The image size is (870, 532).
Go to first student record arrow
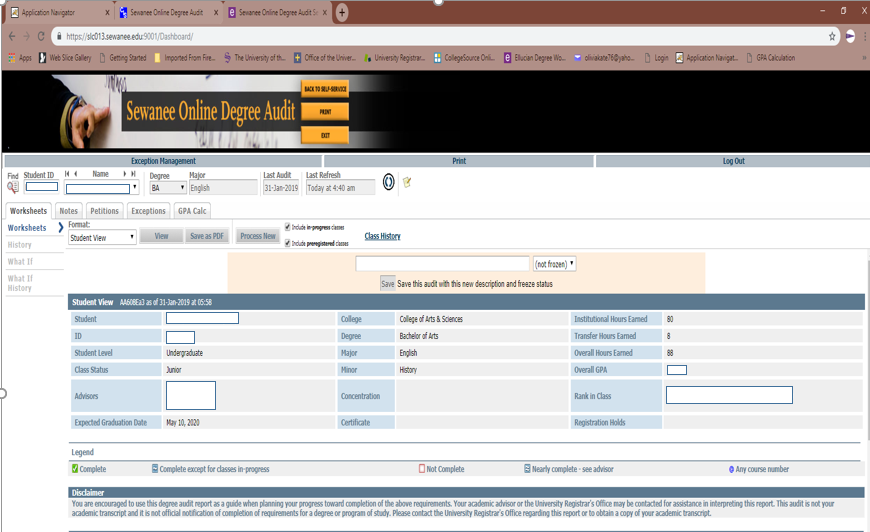coord(68,174)
